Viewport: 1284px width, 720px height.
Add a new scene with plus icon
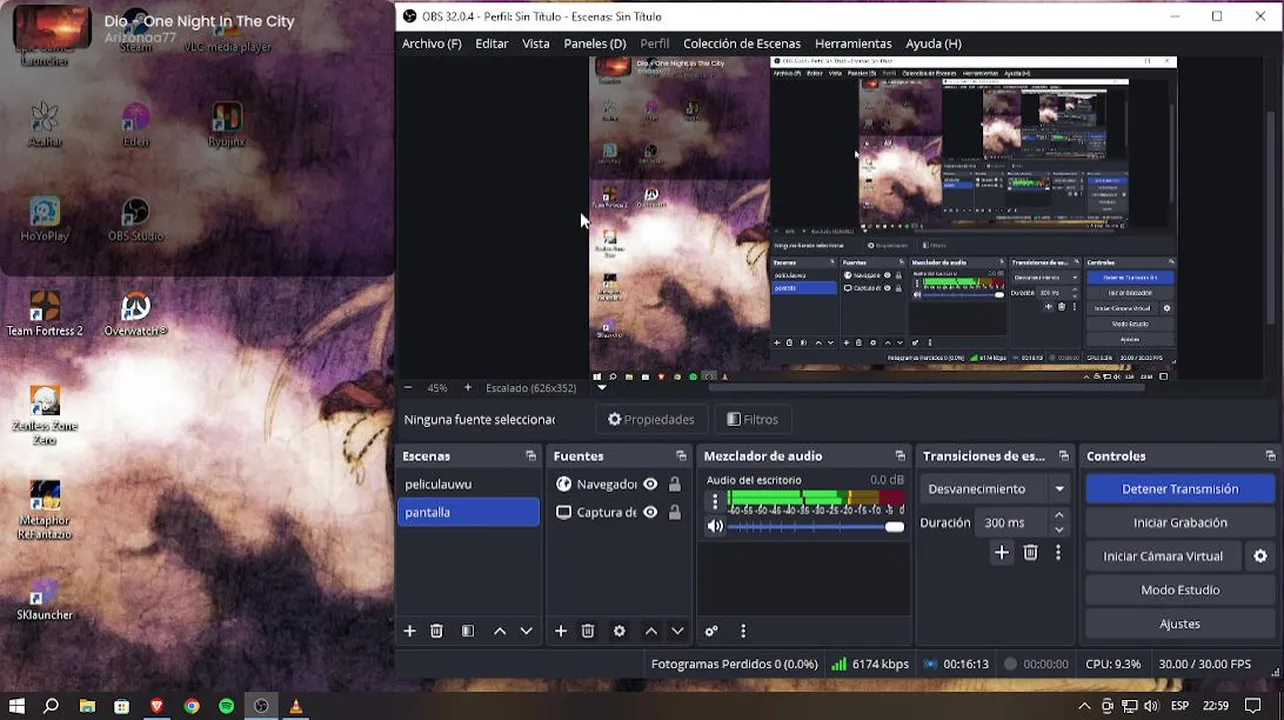[409, 631]
